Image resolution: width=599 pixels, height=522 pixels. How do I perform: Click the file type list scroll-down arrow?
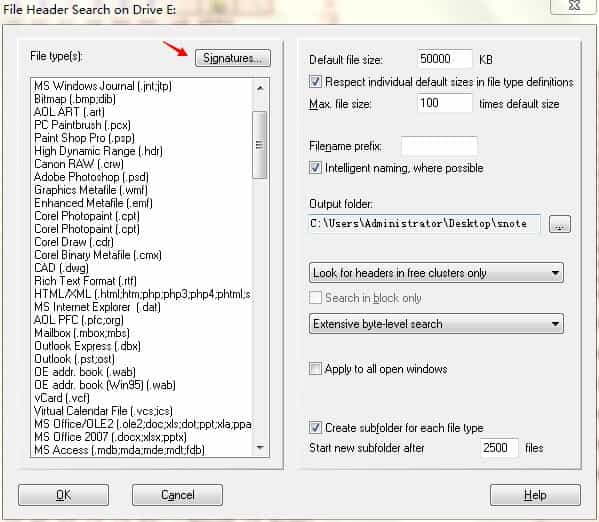pos(260,447)
